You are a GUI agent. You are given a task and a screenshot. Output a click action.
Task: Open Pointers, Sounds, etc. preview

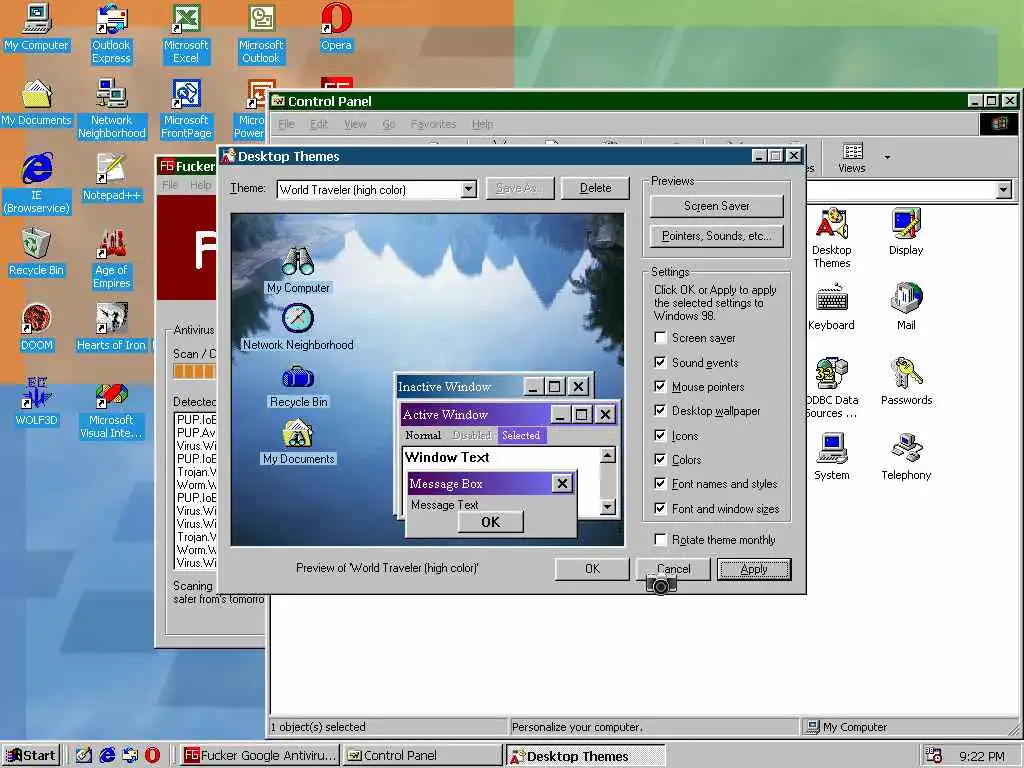point(716,236)
